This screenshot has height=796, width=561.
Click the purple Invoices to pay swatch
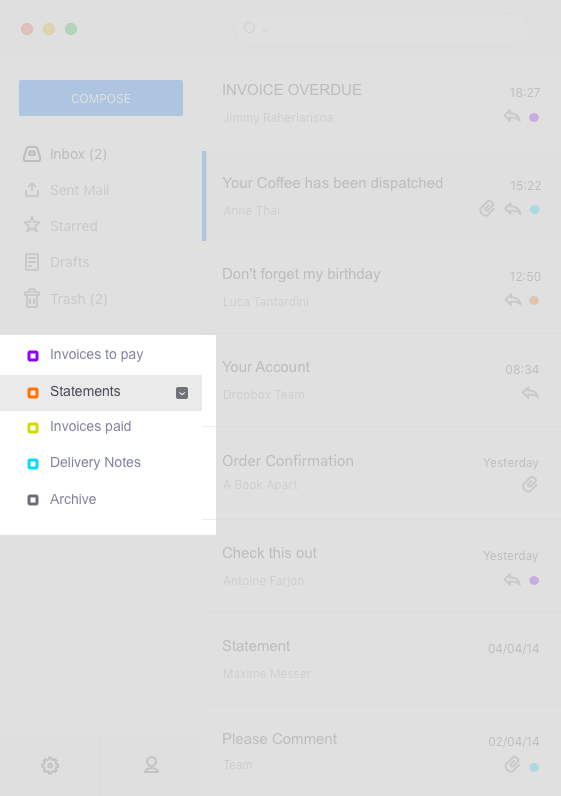pos(33,356)
